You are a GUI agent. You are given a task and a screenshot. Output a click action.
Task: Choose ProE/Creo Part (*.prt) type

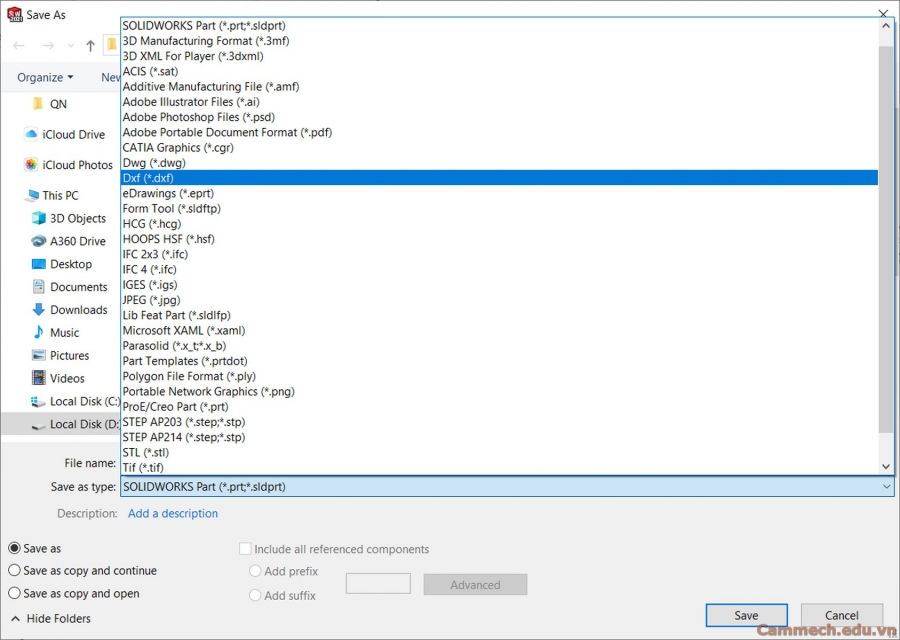[x=499, y=406]
